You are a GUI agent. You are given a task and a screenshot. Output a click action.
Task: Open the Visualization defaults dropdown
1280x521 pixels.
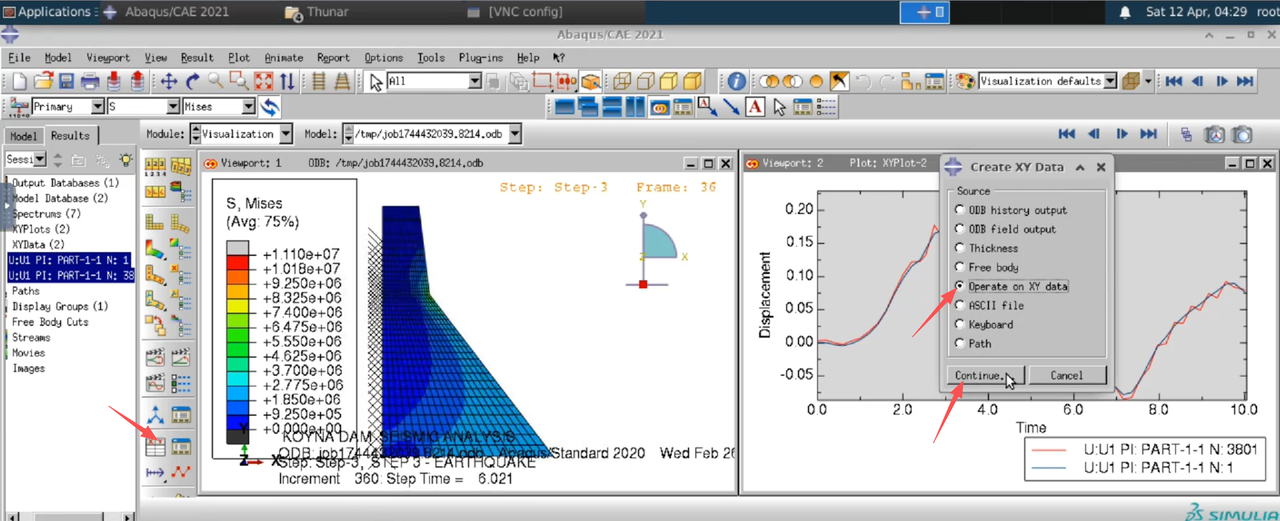pyautogui.click(x=1109, y=81)
